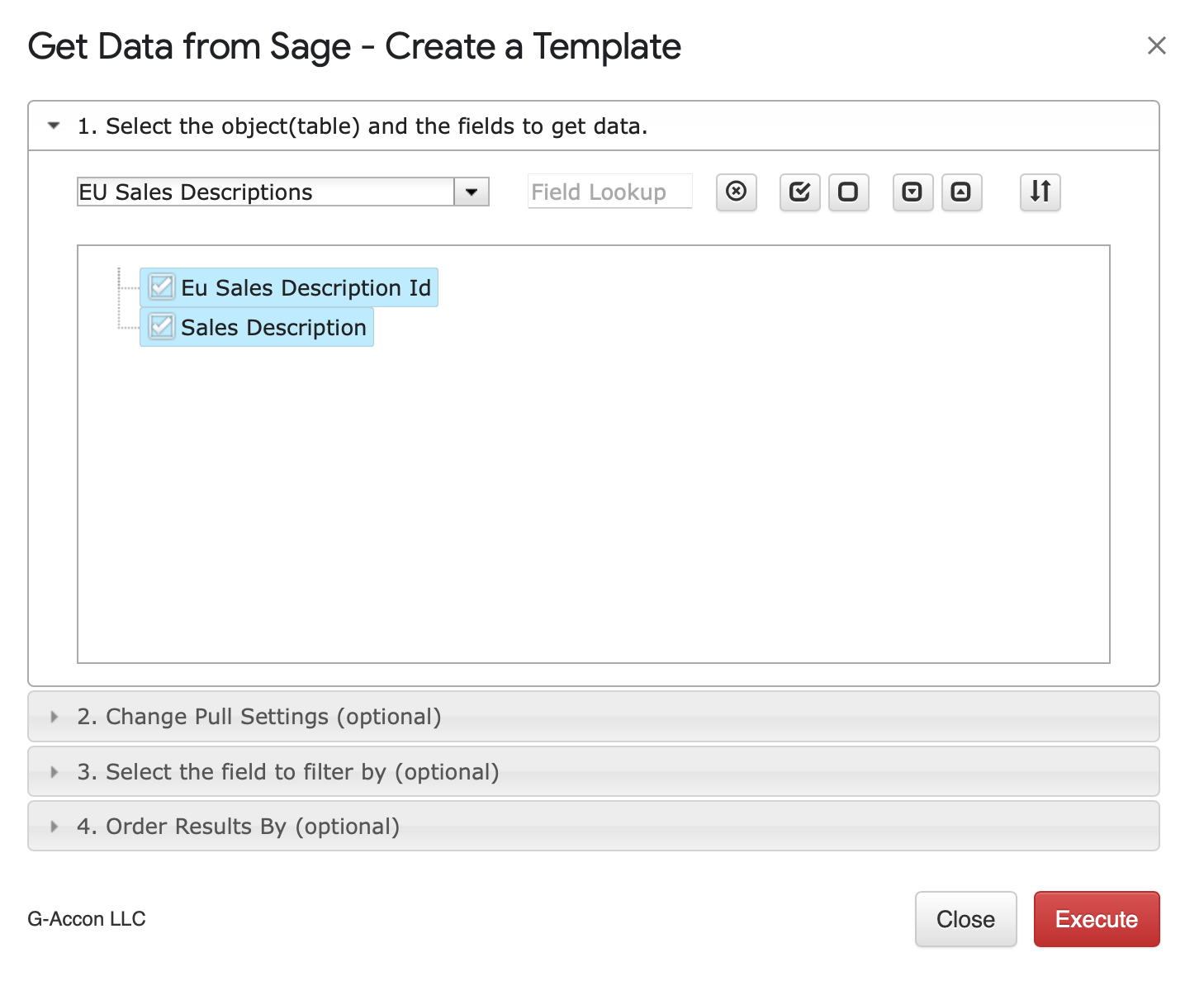This screenshot has width=1204, height=981.
Task: Expand 2. Change Pull Settings (optional)
Action: pyautogui.click(x=594, y=717)
